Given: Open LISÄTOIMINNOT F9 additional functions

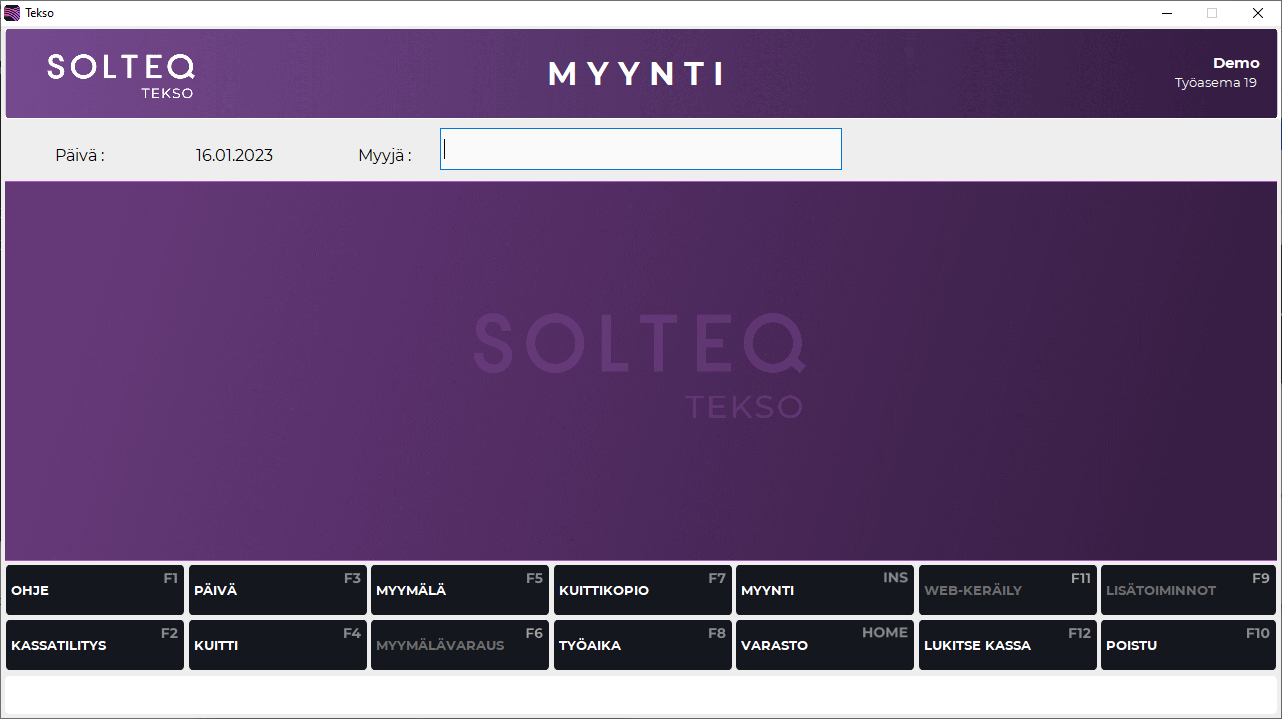Looking at the screenshot, I should 1189,590.
